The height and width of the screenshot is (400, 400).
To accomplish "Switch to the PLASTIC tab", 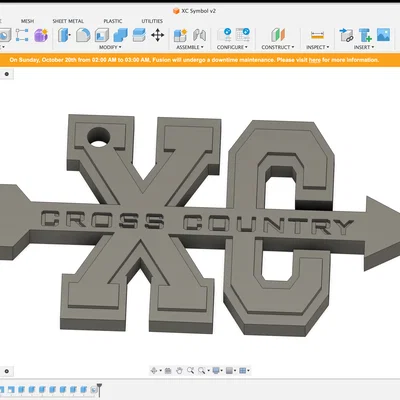I will [113, 21].
